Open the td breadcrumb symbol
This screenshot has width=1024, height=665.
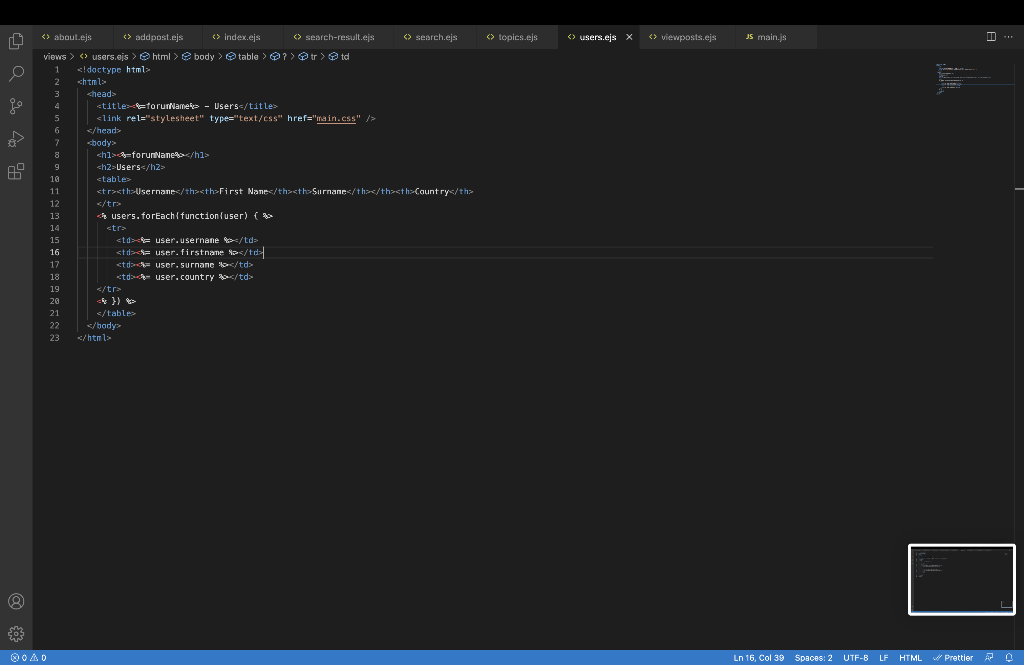[x=339, y=57]
